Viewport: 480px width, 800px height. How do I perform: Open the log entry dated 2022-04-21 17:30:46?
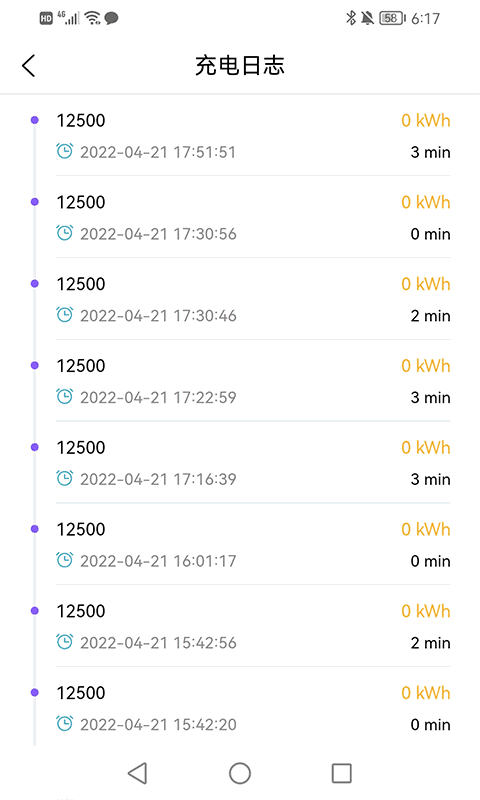tap(253, 299)
